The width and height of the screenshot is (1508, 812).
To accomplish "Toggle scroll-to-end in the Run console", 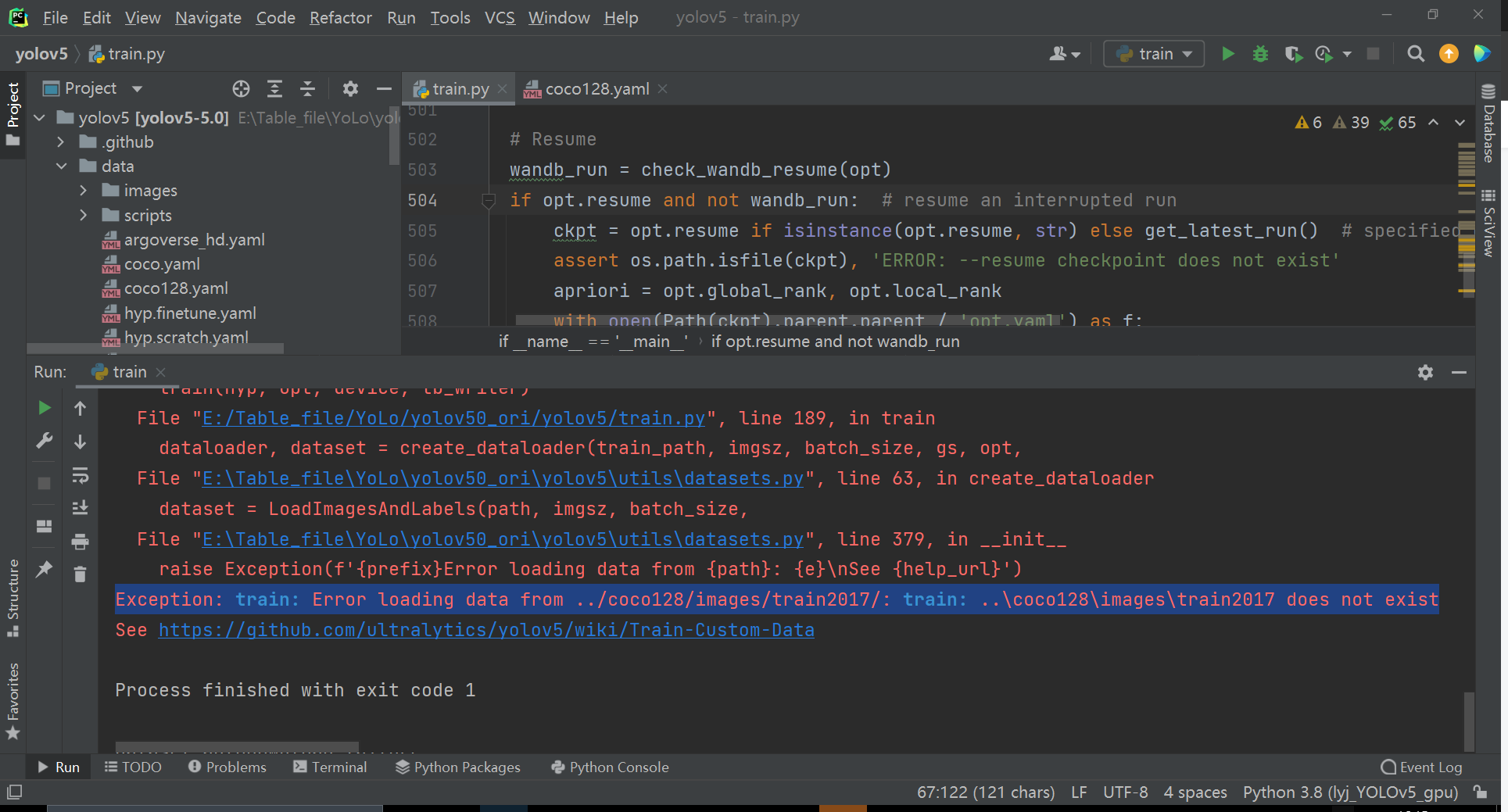I will tap(79, 507).
